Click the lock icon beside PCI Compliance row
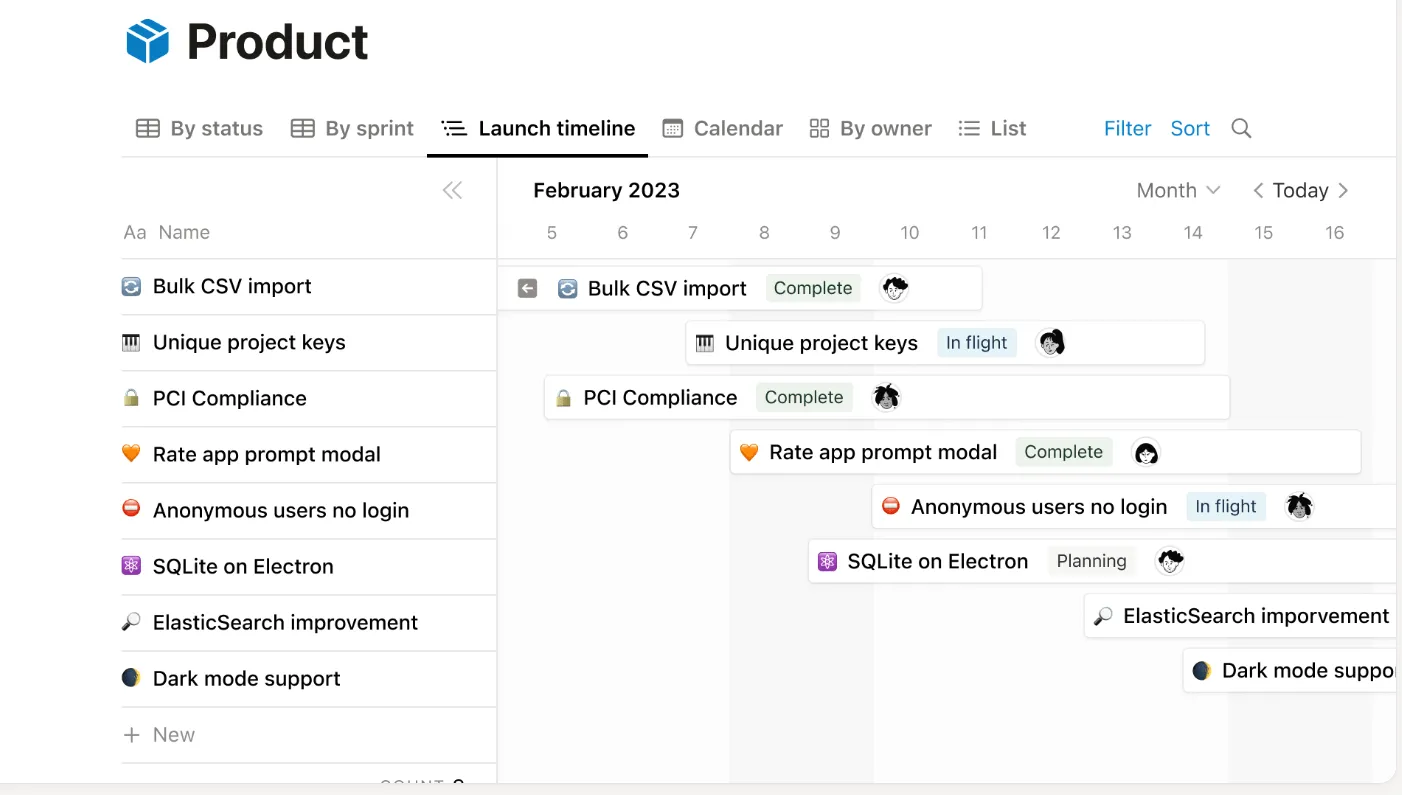The width and height of the screenshot is (1402, 795). [x=131, y=398]
